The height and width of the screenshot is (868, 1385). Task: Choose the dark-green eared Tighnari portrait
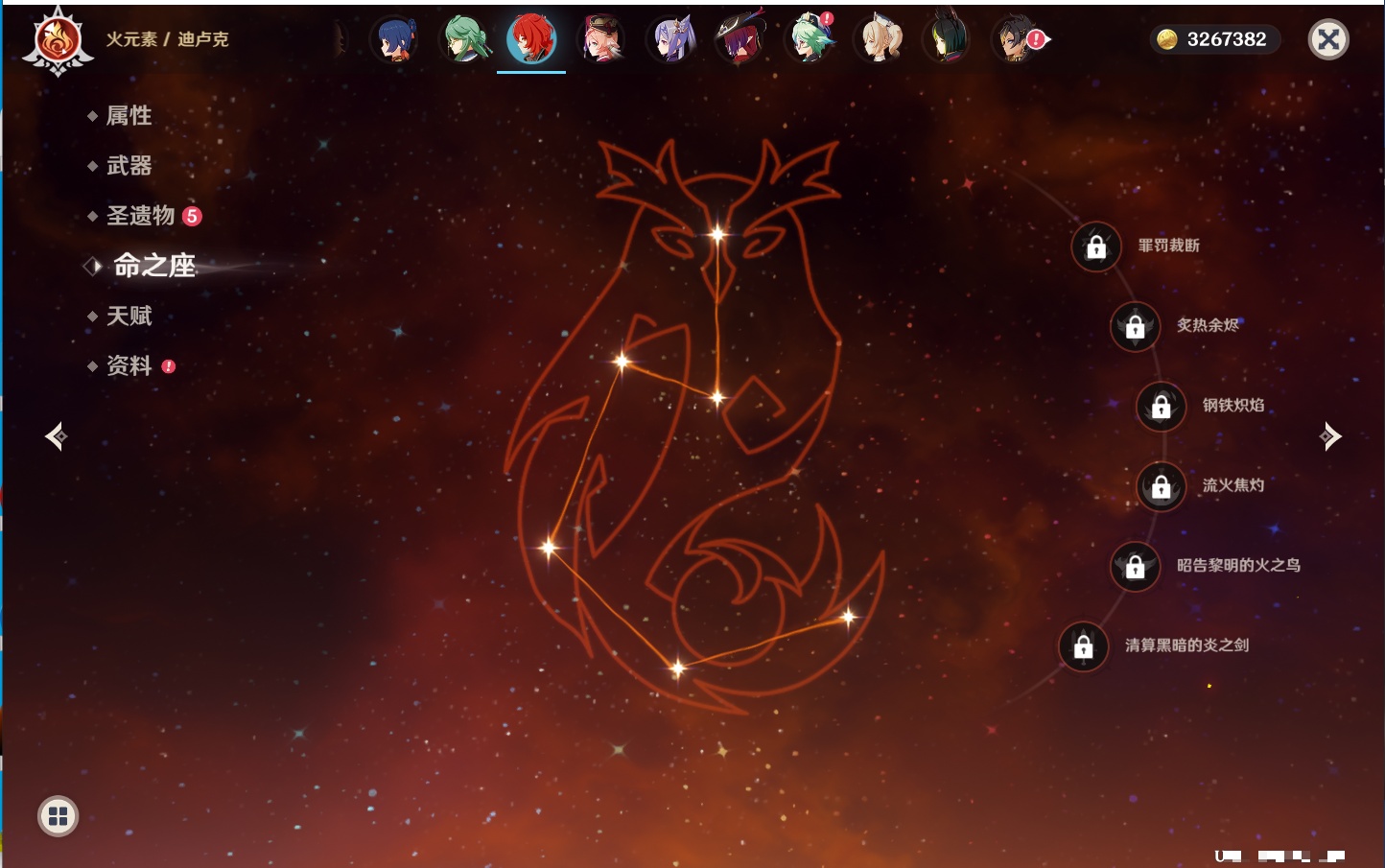(x=947, y=39)
